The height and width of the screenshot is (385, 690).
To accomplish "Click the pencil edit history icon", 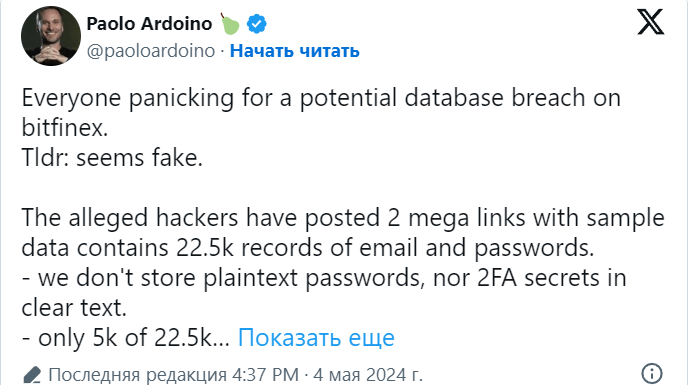I will 32,375.
